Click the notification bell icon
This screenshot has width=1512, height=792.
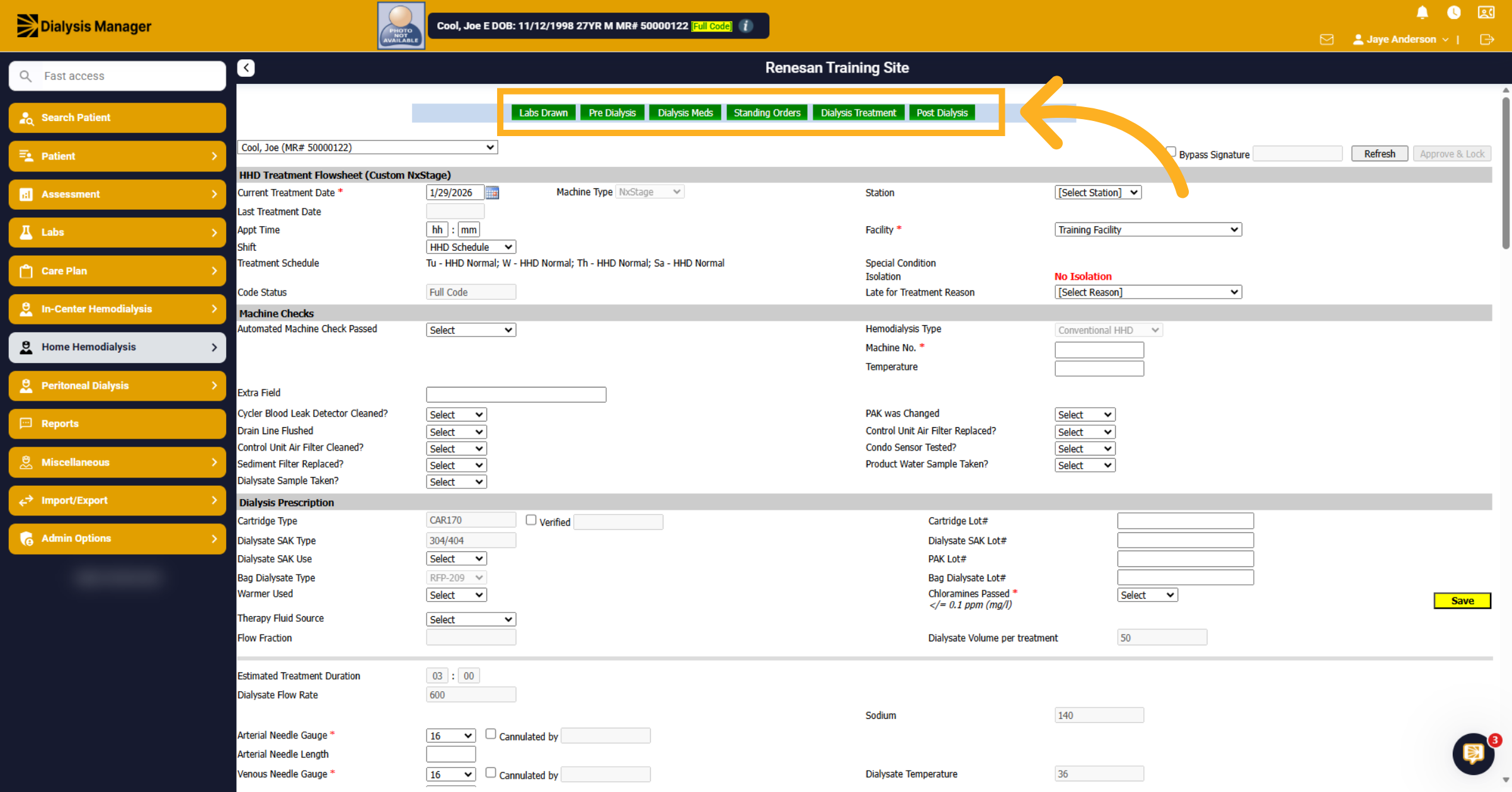click(1422, 13)
